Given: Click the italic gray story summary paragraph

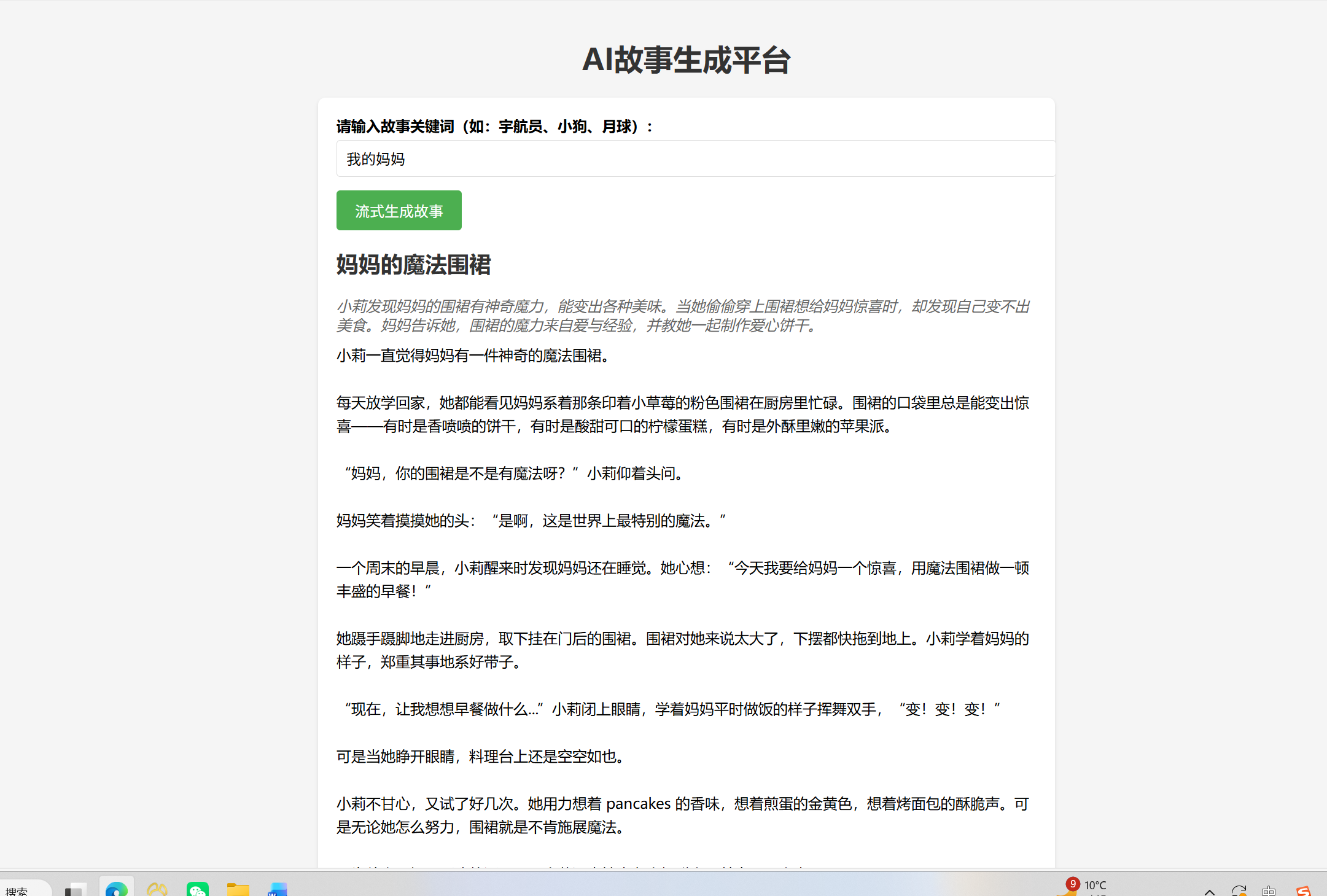Looking at the screenshot, I should coord(682,316).
